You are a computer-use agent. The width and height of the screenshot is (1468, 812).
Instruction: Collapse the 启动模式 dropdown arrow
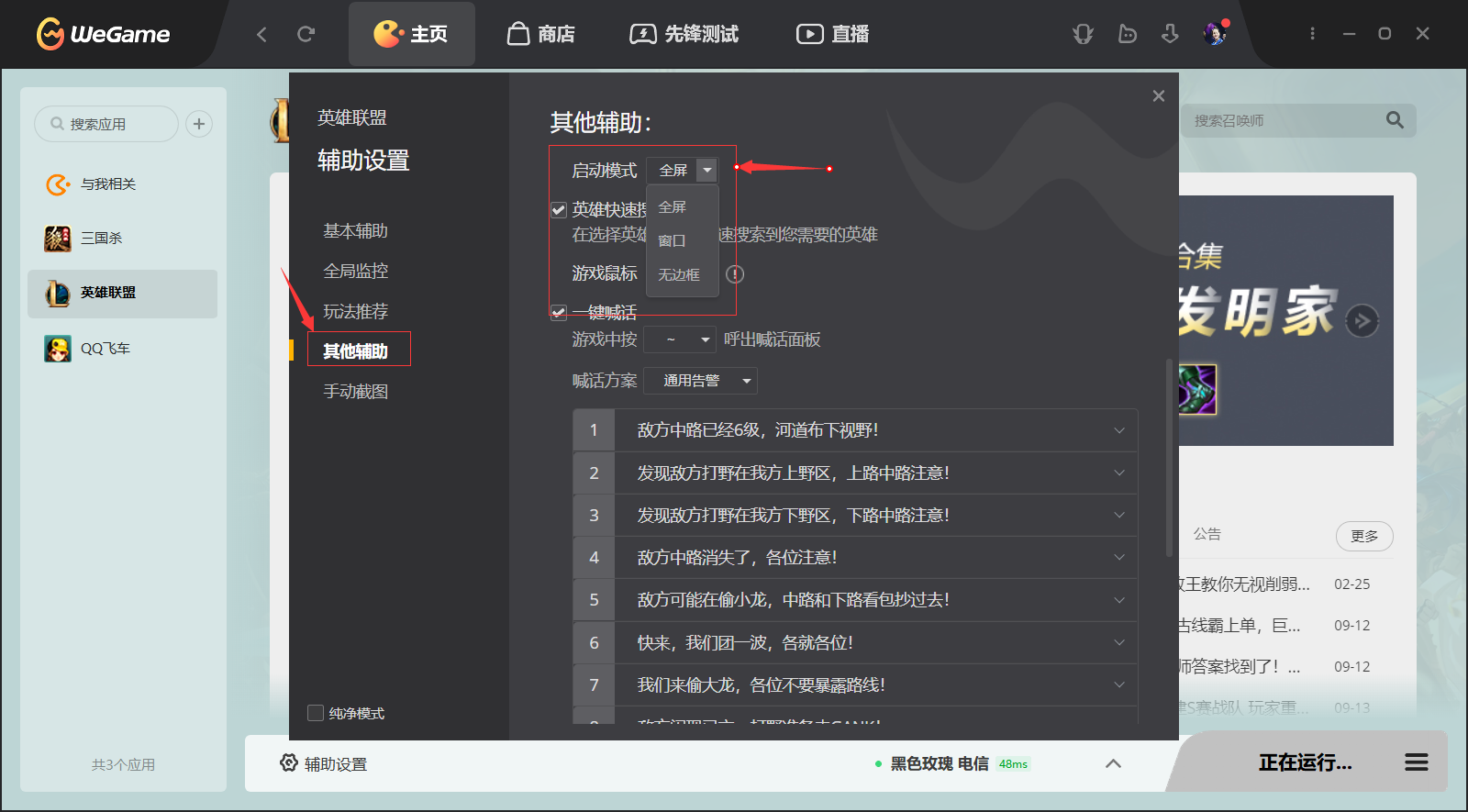706,171
